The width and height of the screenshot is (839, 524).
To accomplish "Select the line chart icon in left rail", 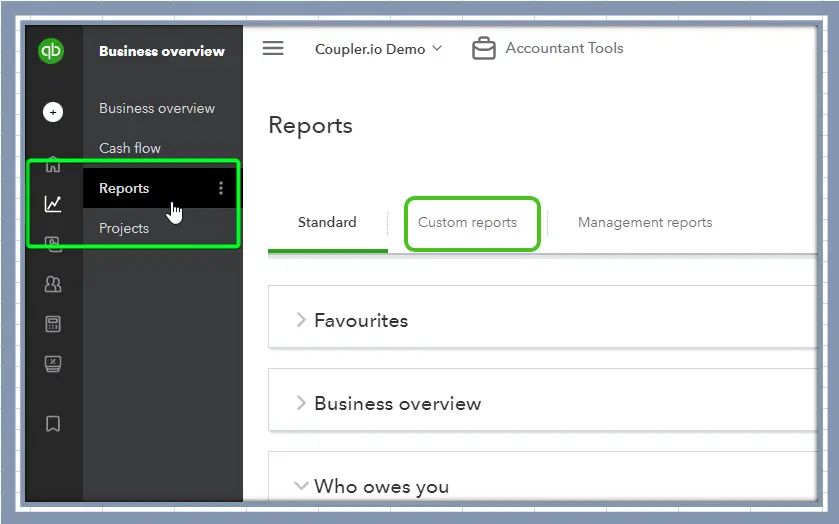I will point(53,204).
